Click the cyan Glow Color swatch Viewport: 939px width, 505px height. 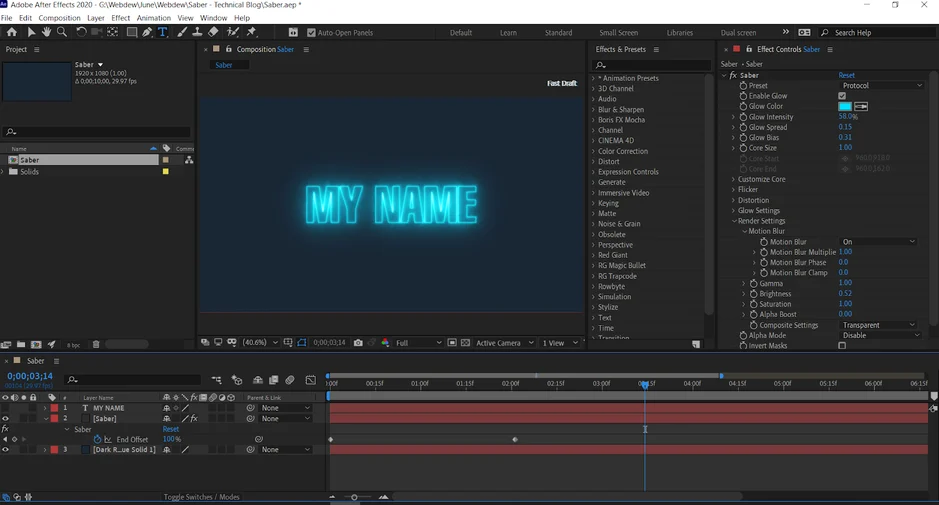pyautogui.click(x=845, y=106)
